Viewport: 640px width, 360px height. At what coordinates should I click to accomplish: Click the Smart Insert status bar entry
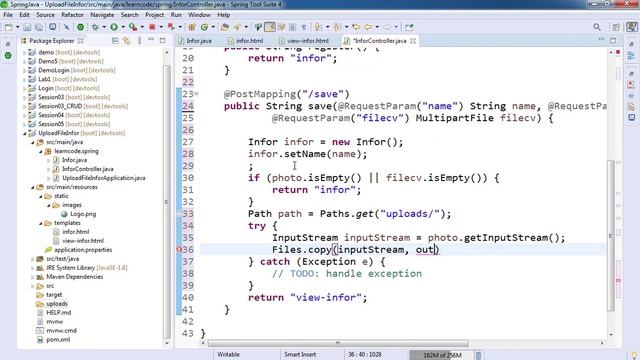click(x=300, y=355)
